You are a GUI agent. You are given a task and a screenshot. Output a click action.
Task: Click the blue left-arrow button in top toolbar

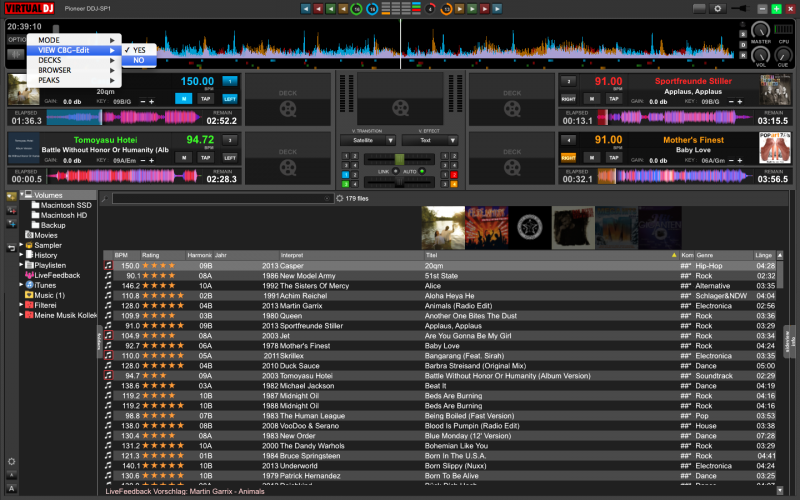point(306,9)
